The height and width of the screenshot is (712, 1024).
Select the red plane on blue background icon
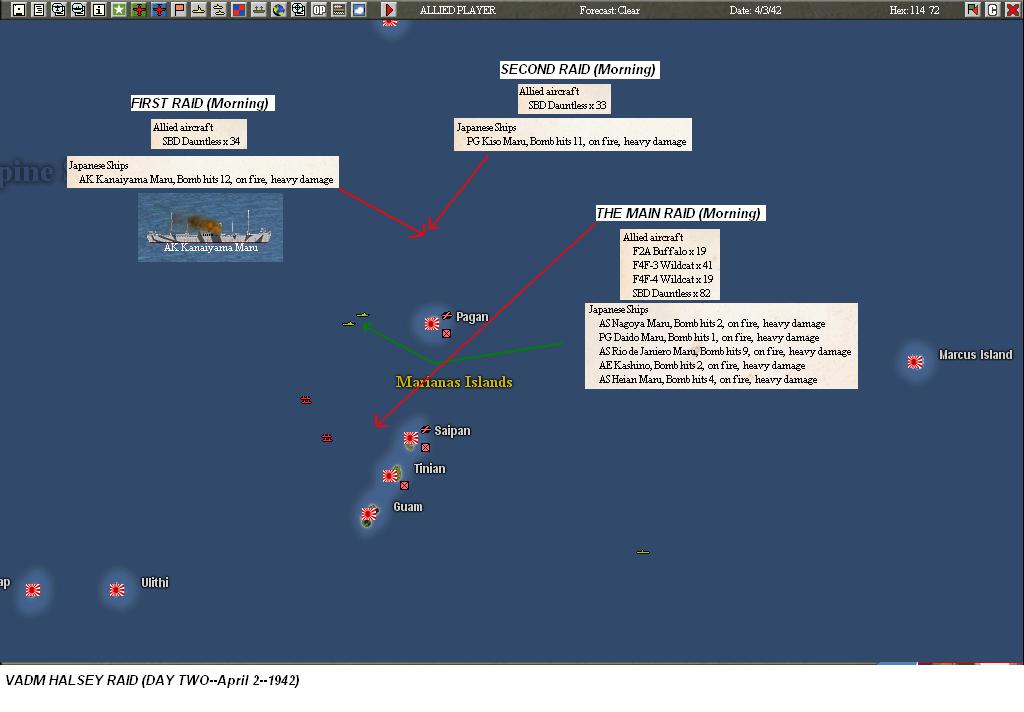pyautogui.click(x=159, y=10)
